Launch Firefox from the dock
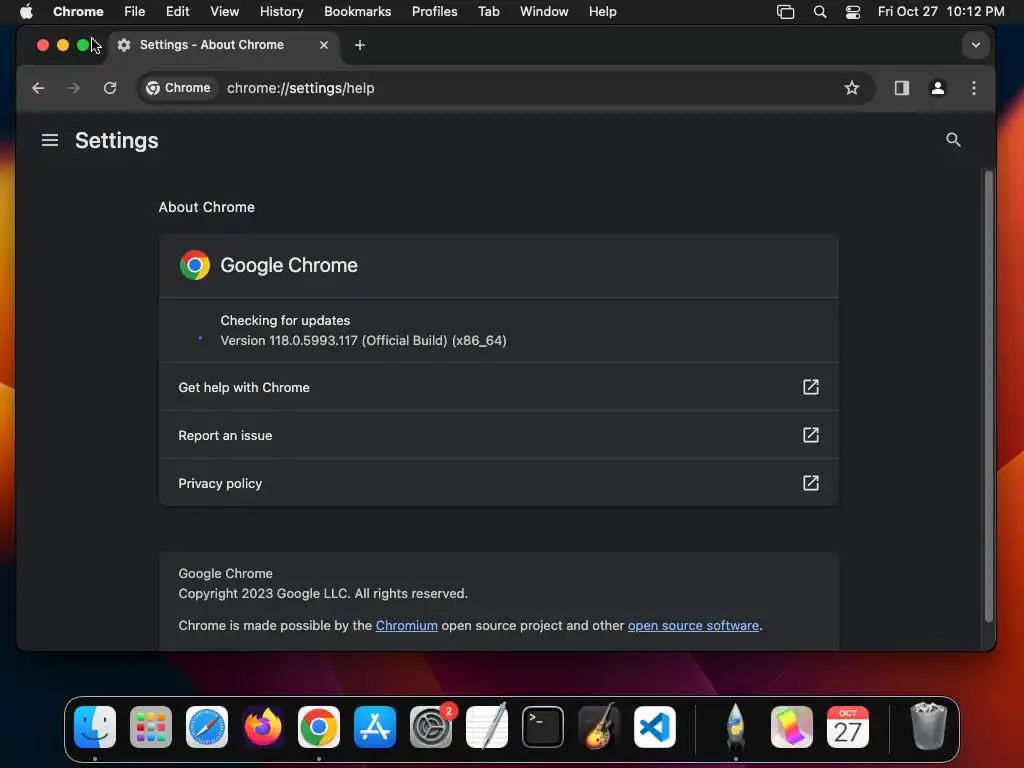The image size is (1024, 768). 263,727
